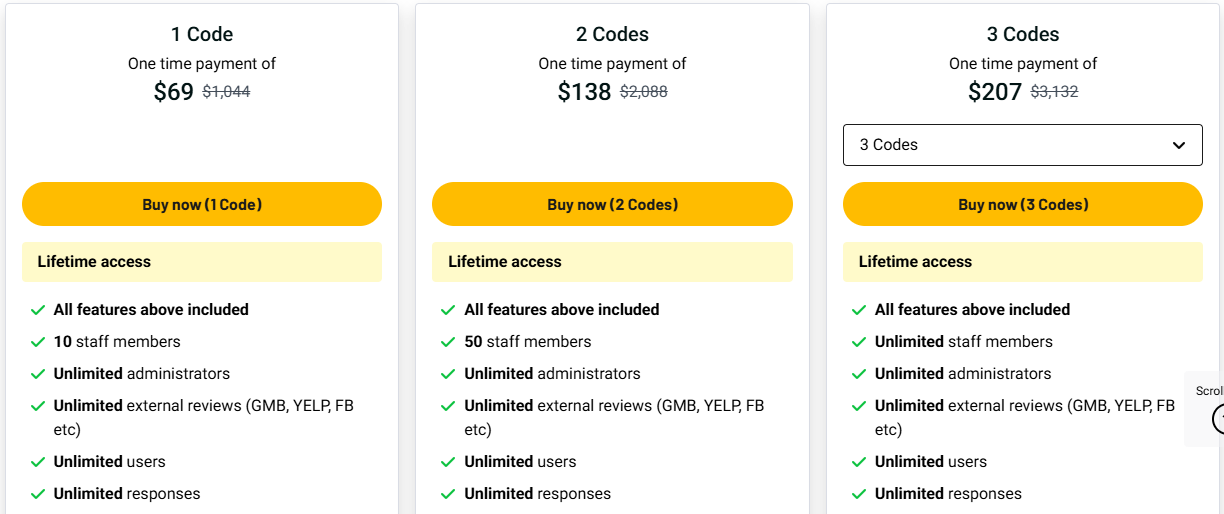Click the crossed-out $1,044 price
1224x514 pixels.
(x=226, y=92)
